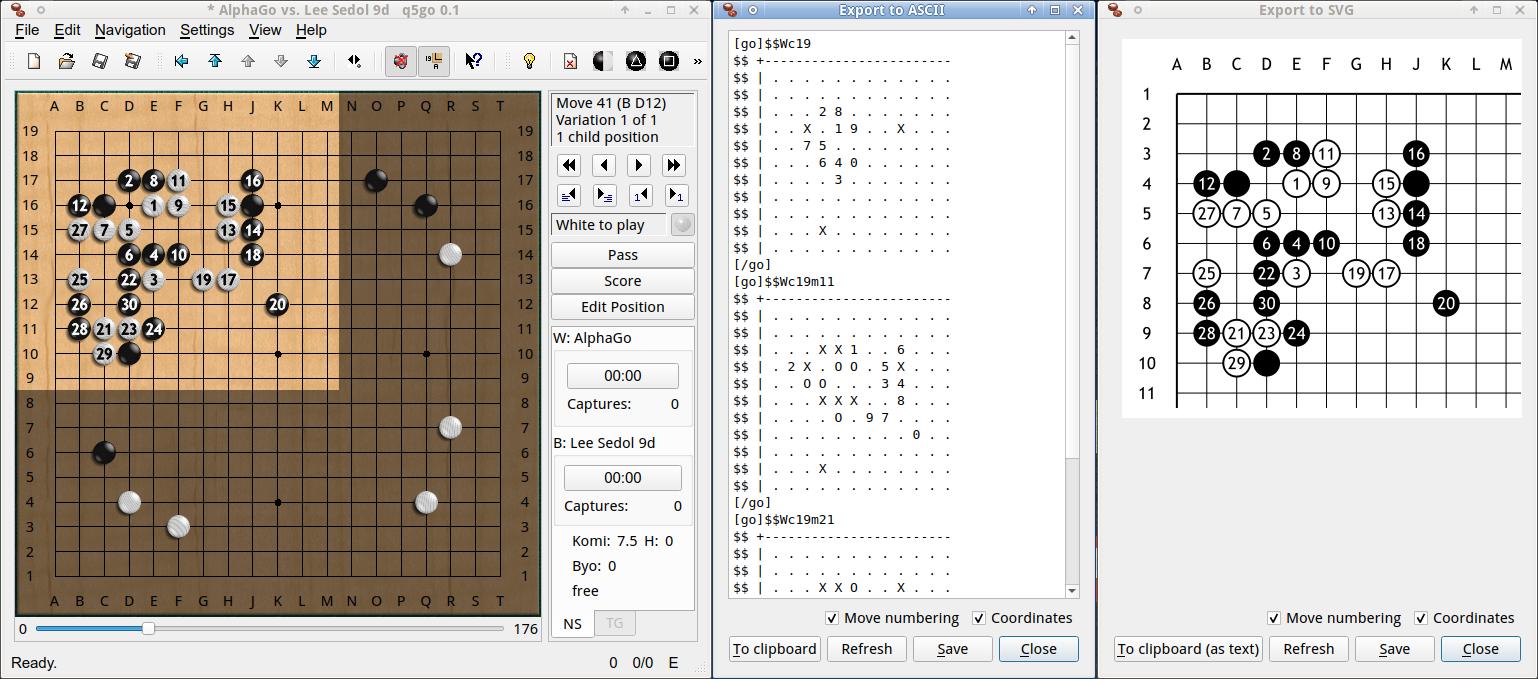Click the delete node red X icon
The height and width of the screenshot is (679, 1538).
click(x=570, y=61)
